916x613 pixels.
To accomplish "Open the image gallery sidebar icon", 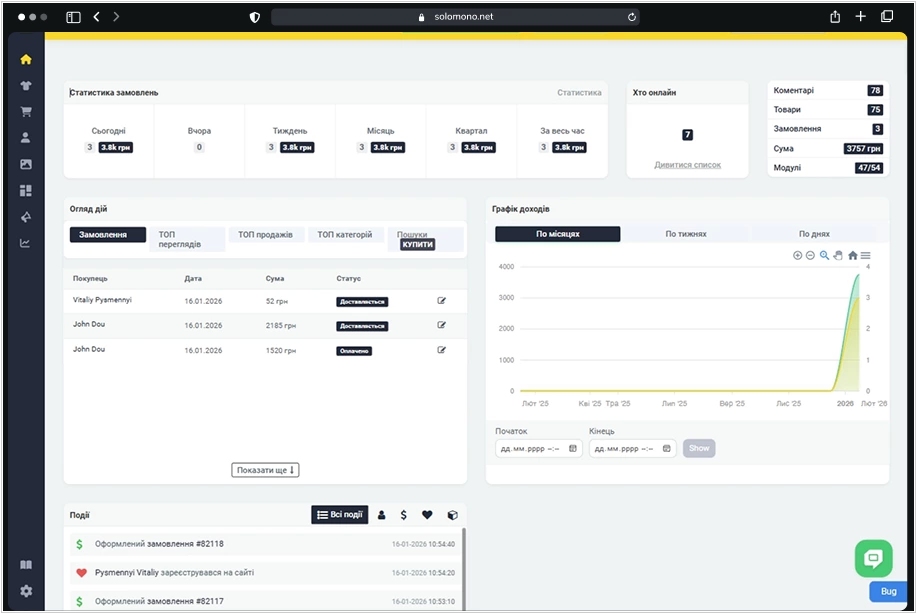I will click(26, 164).
